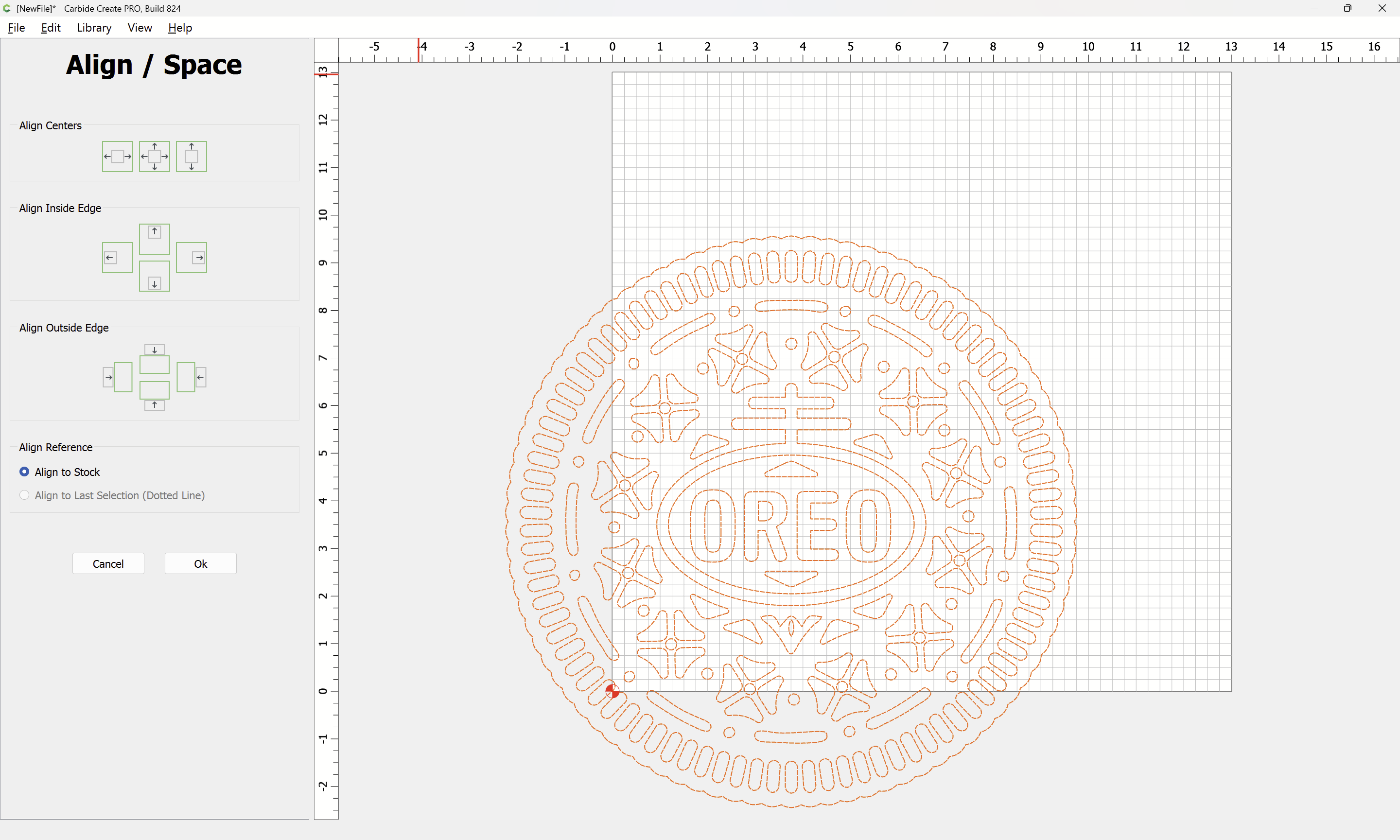1400x840 pixels.
Task: Align centers horizontally icon
Action: click(117, 156)
